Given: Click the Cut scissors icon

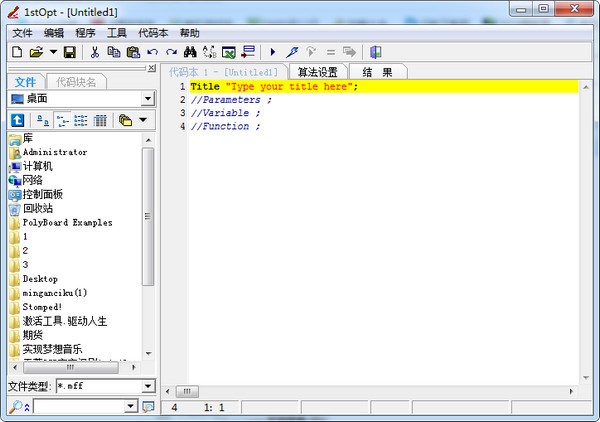Looking at the screenshot, I should [95, 52].
